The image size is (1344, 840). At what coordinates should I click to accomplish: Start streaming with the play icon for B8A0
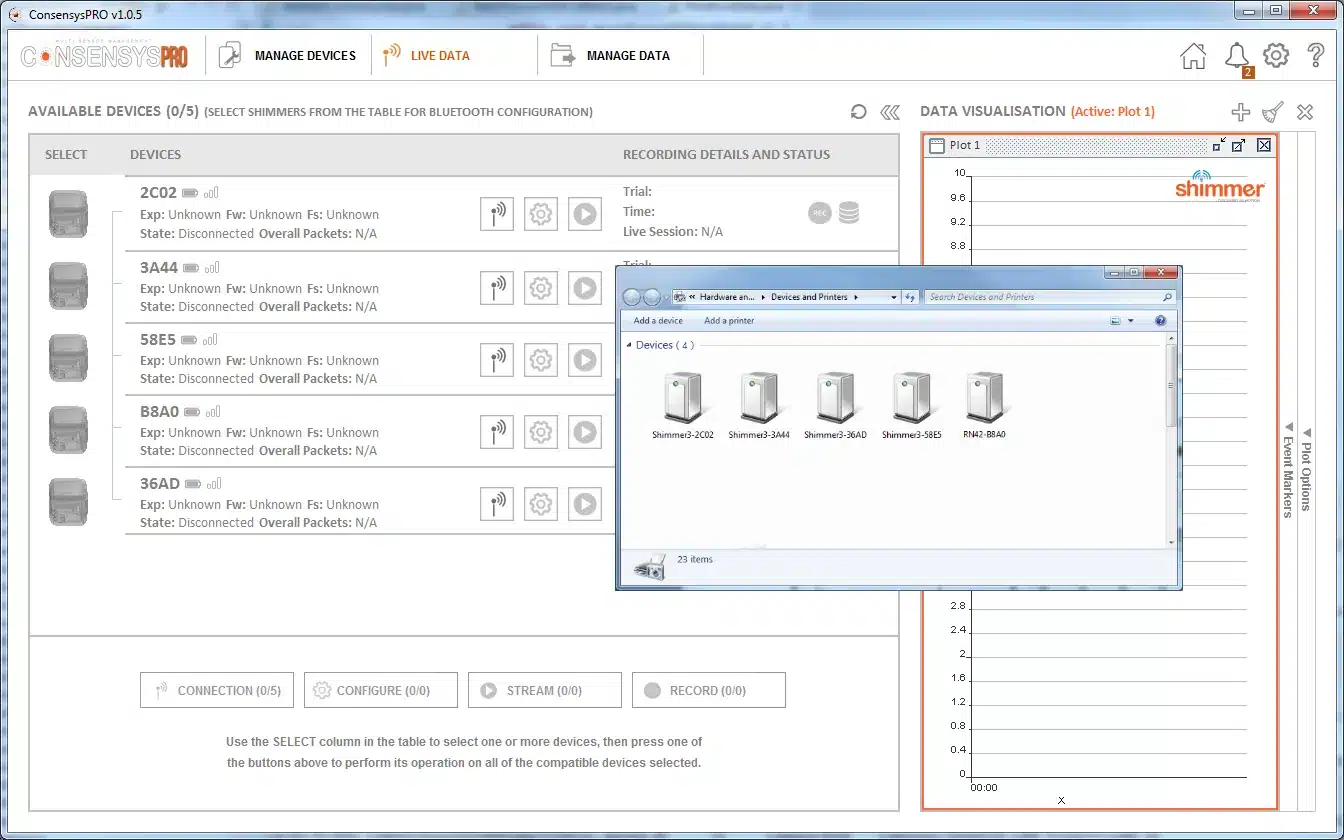[x=585, y=431]
